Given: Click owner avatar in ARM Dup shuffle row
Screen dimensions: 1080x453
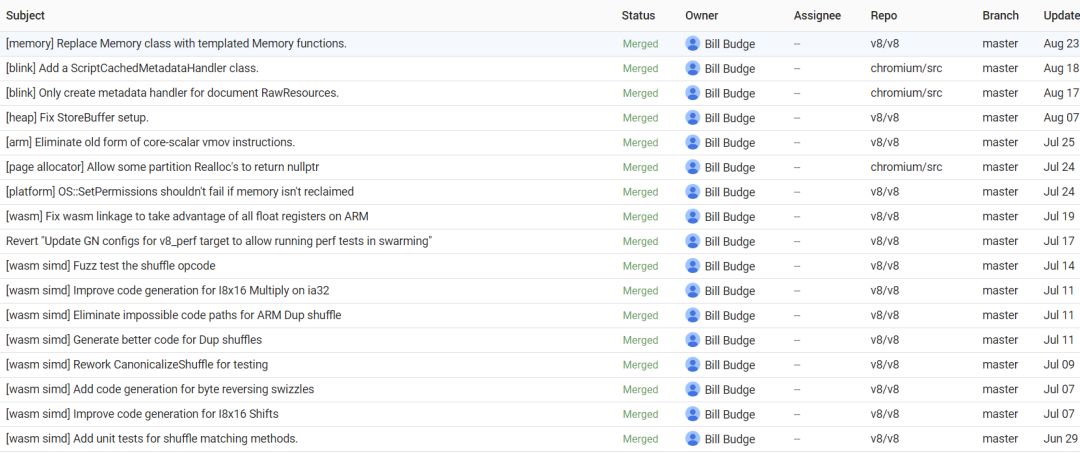Looking at the screenshot, I should 692,315.
